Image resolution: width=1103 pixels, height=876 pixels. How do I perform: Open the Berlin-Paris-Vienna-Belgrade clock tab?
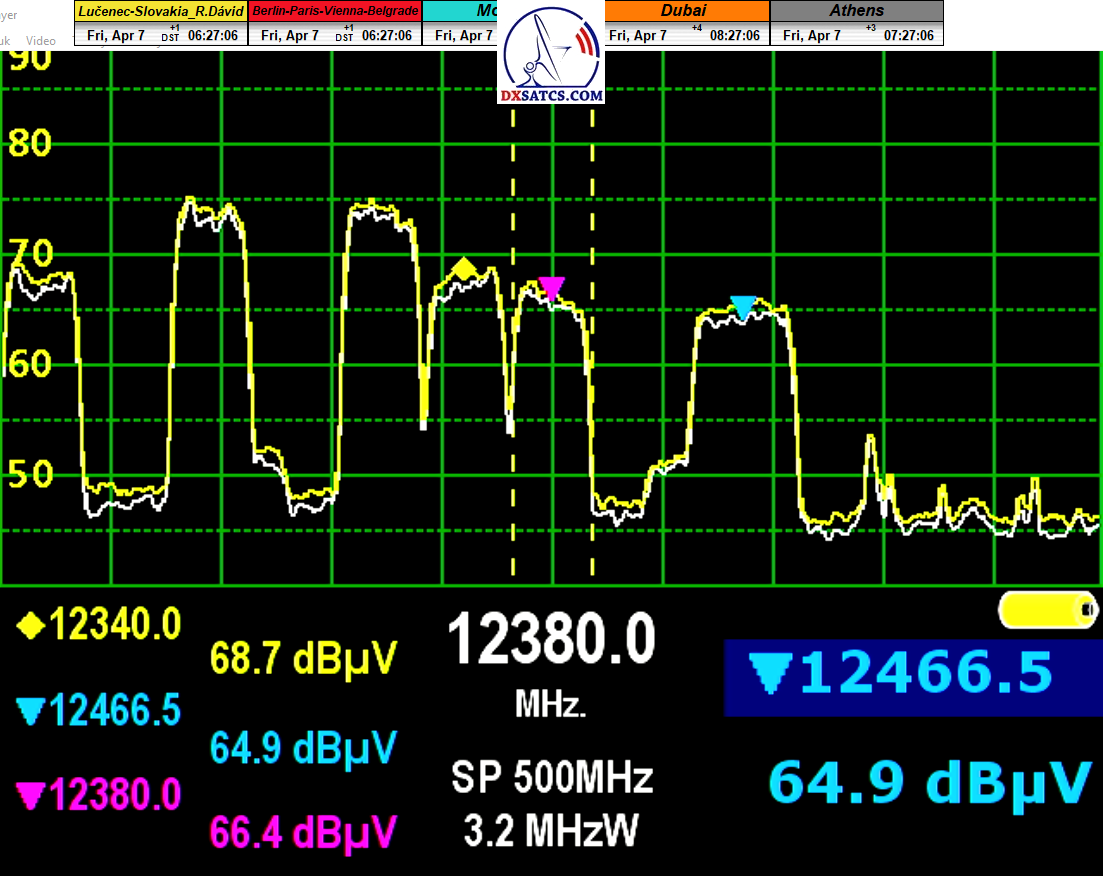coord(335,11)
